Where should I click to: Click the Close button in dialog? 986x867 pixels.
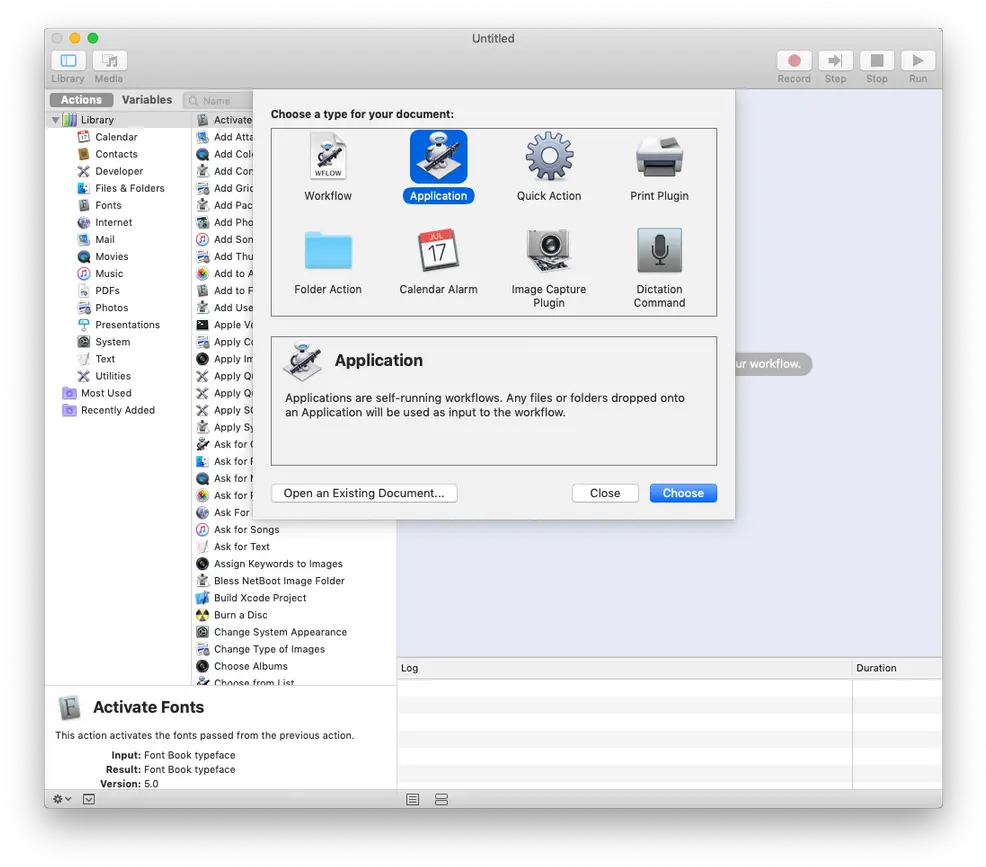point(605,493)
